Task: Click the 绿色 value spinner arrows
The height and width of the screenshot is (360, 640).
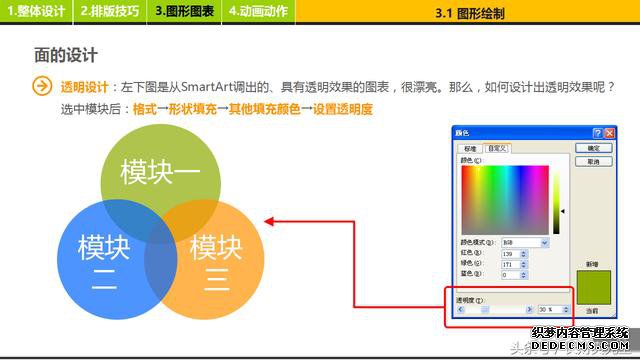Action: coord(523,264)
